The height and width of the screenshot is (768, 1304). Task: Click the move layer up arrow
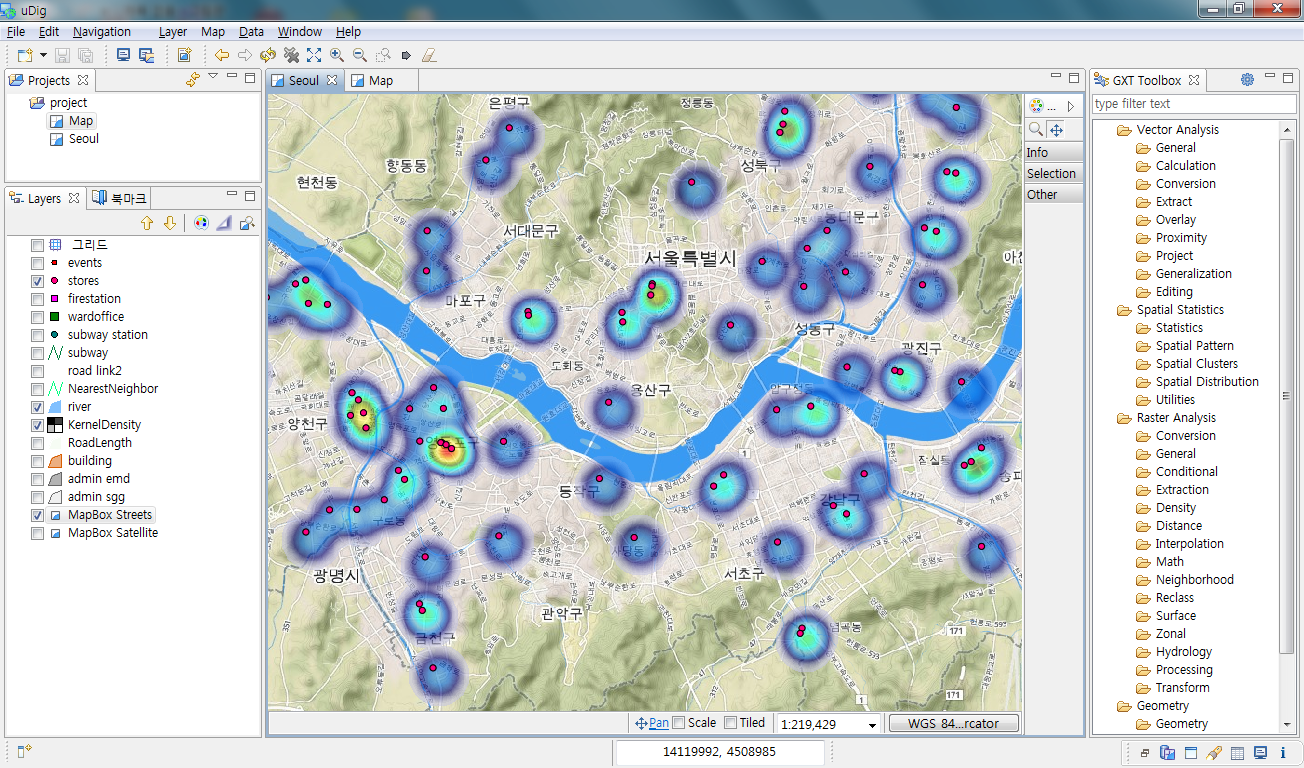click(146, 223)
